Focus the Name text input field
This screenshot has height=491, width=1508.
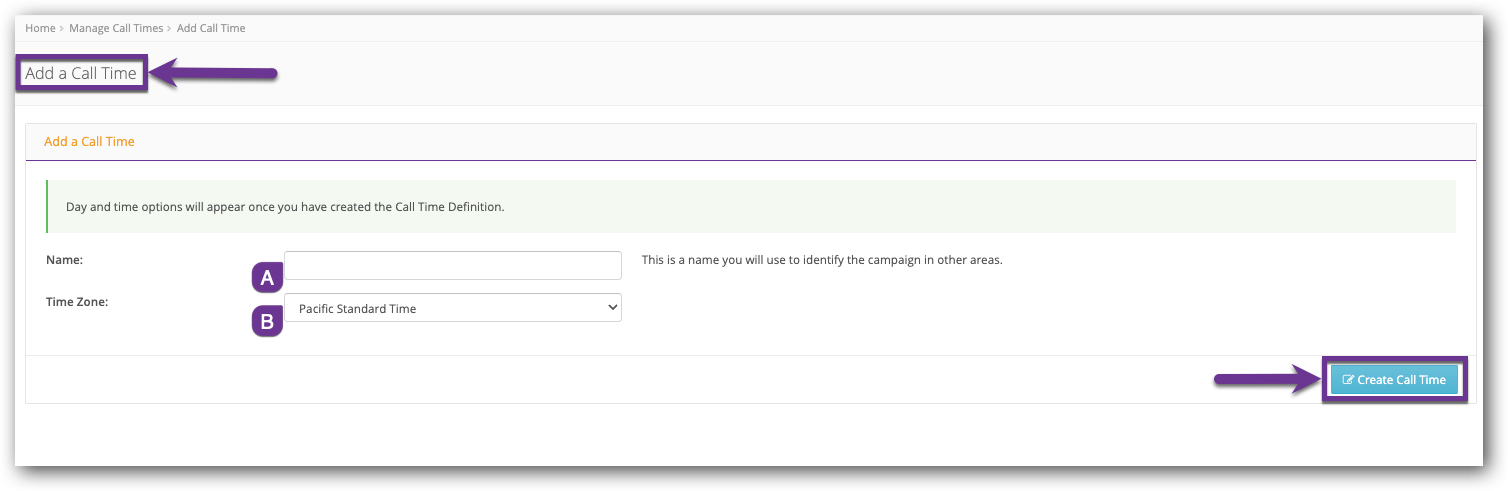453,266
